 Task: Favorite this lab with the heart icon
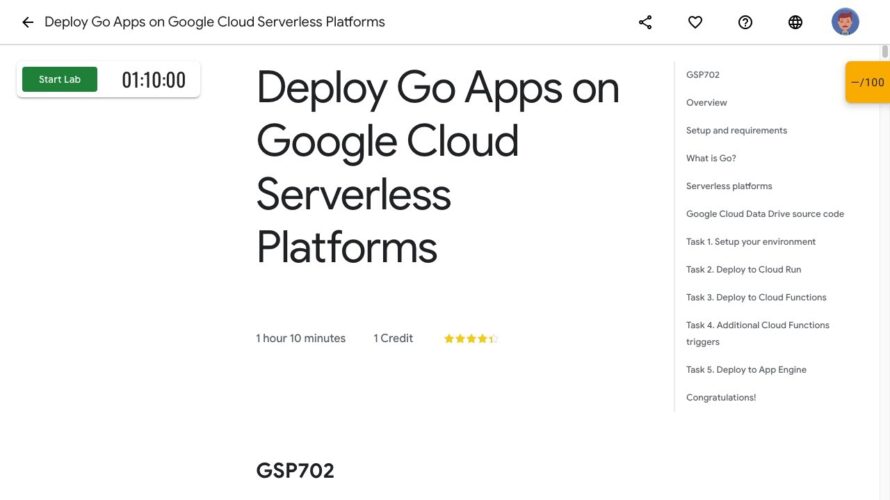(695, 22)
